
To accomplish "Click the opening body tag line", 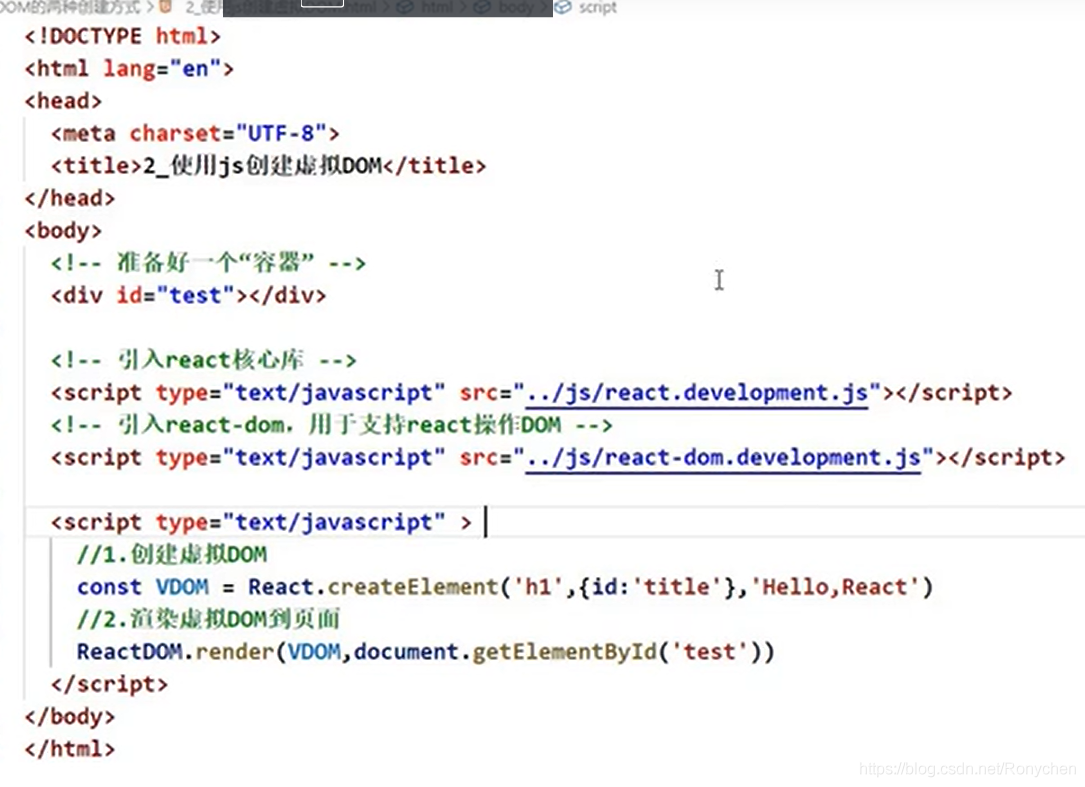I will tap(63, 230).
